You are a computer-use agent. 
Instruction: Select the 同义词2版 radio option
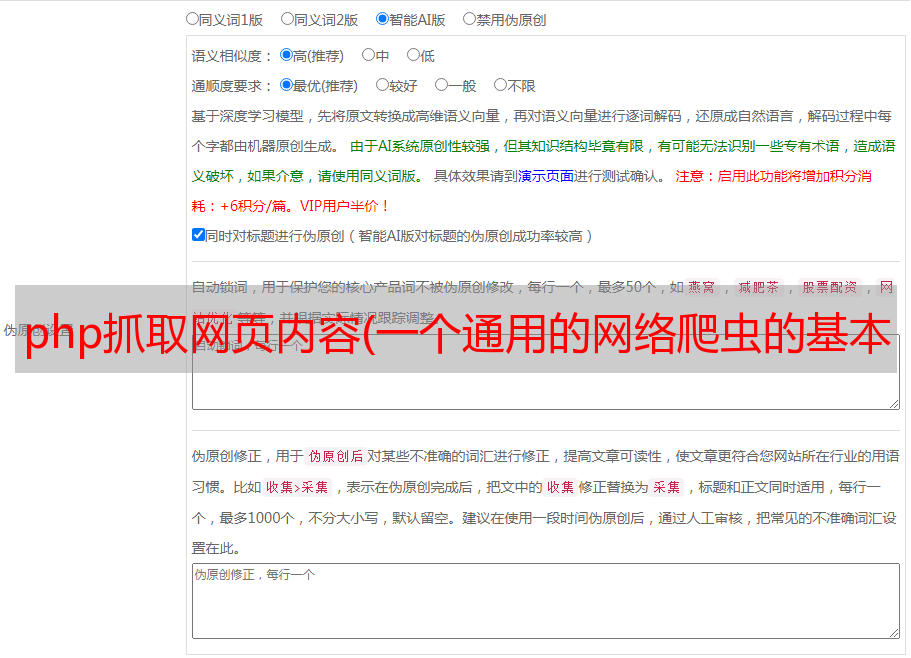[x=287, y=19]
